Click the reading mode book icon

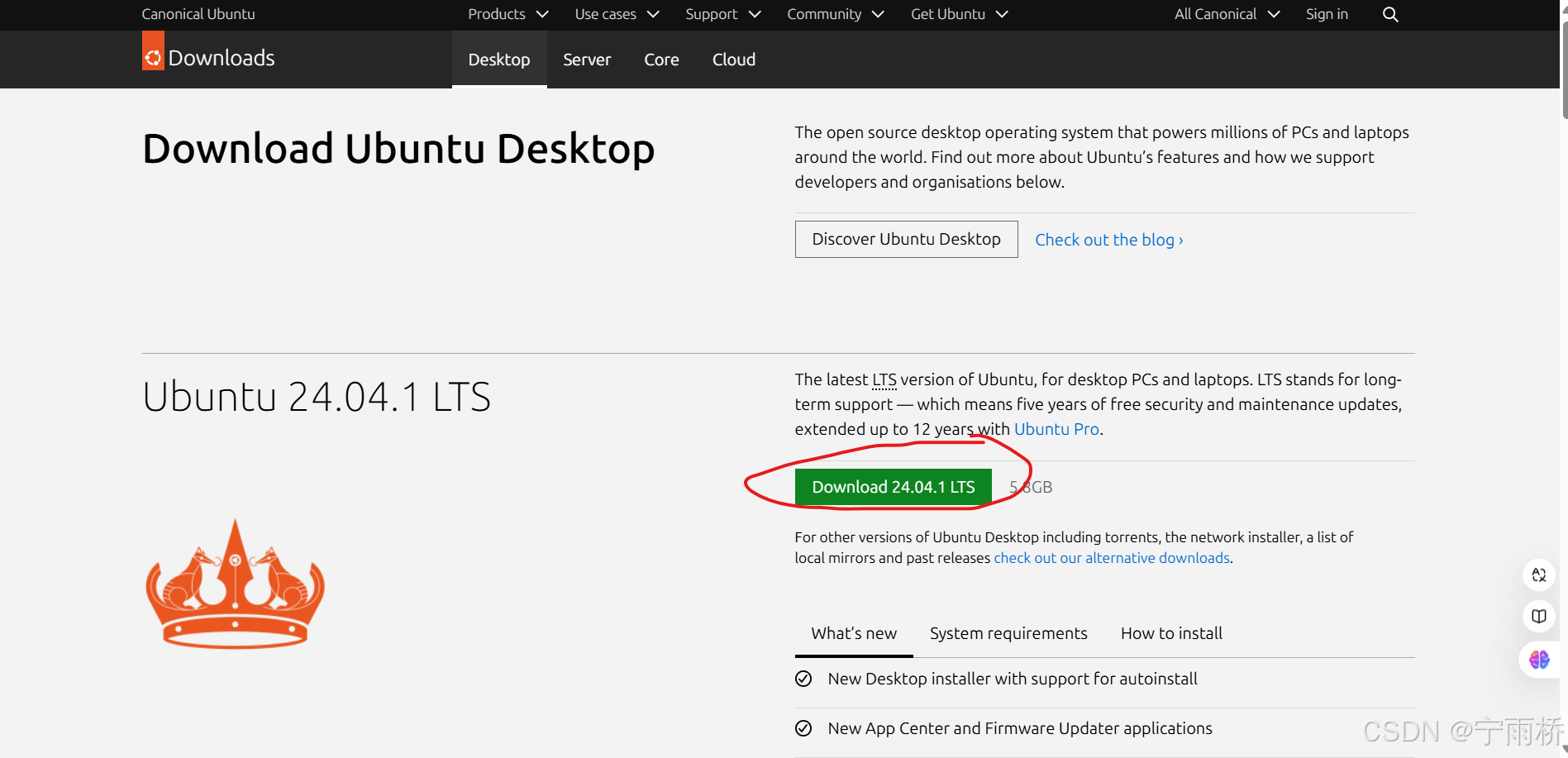pos(1538,616)
